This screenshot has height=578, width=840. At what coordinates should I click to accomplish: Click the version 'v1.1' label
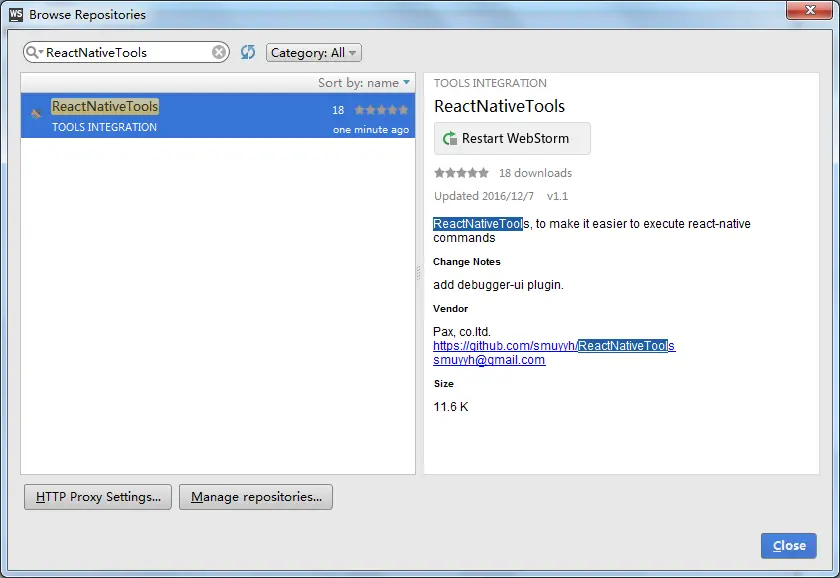point(557,196)
